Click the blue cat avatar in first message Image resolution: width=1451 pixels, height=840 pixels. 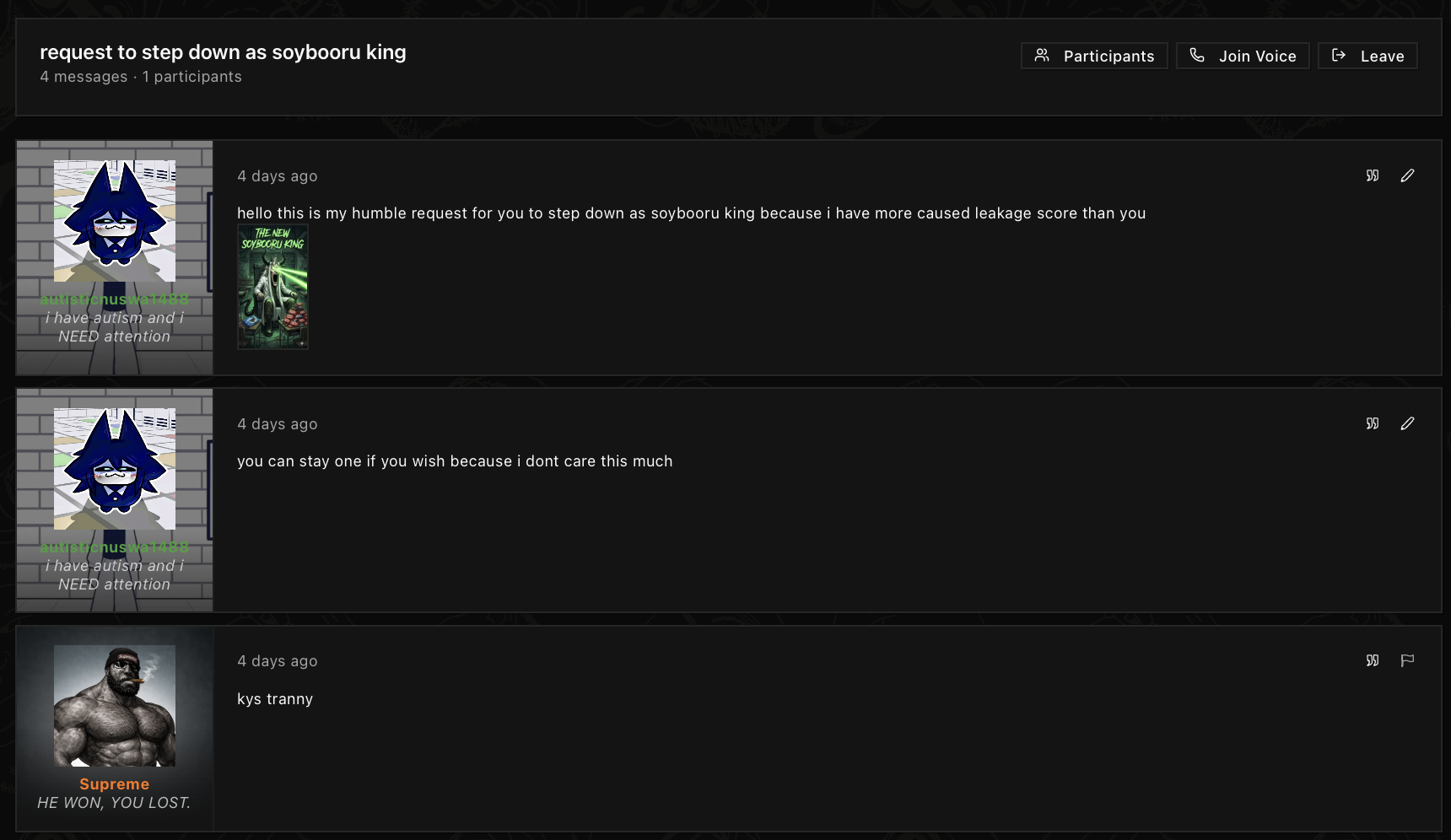point(115,221)
